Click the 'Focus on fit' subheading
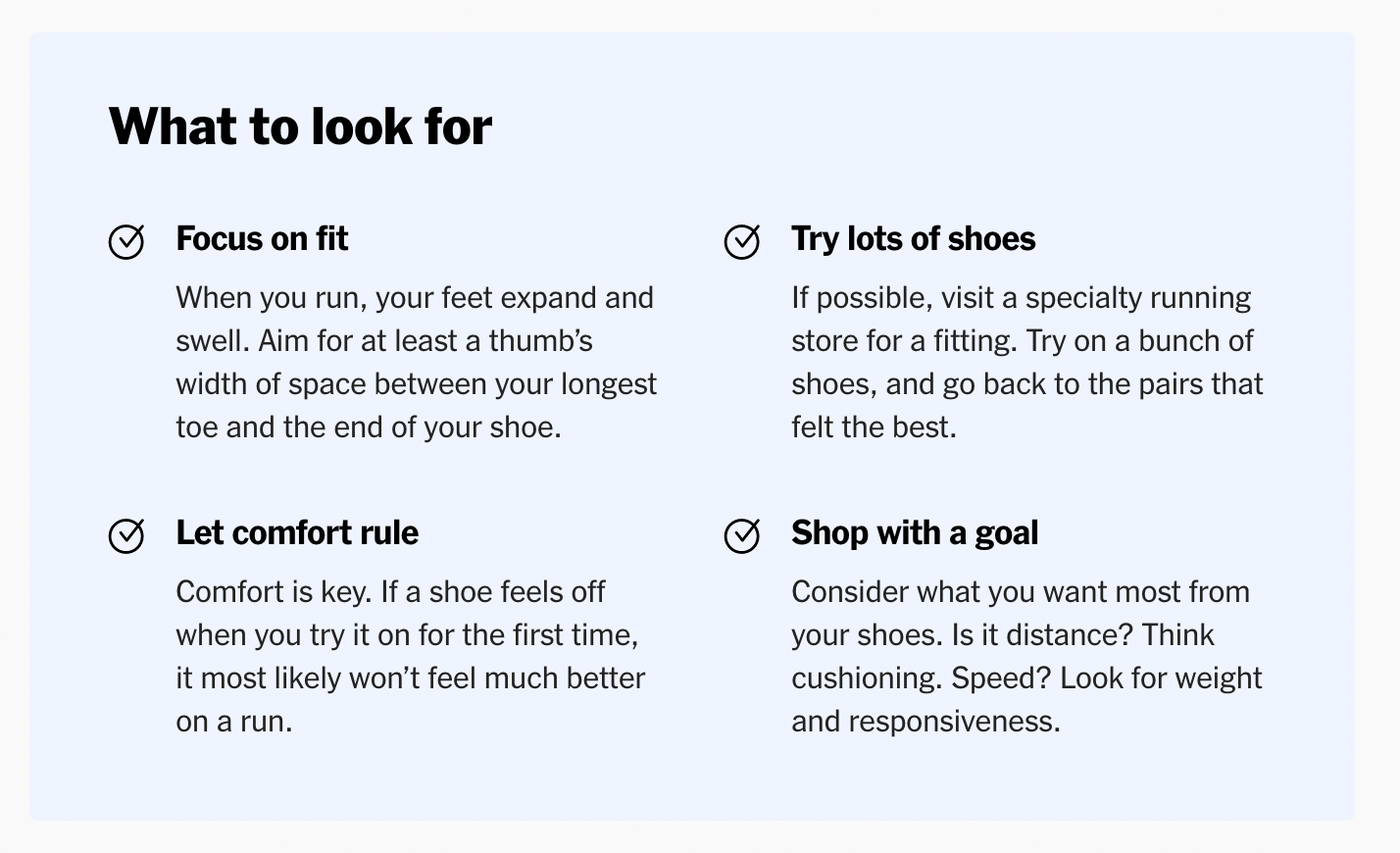Screen dimensions: 1400x853 coord(262,238)
